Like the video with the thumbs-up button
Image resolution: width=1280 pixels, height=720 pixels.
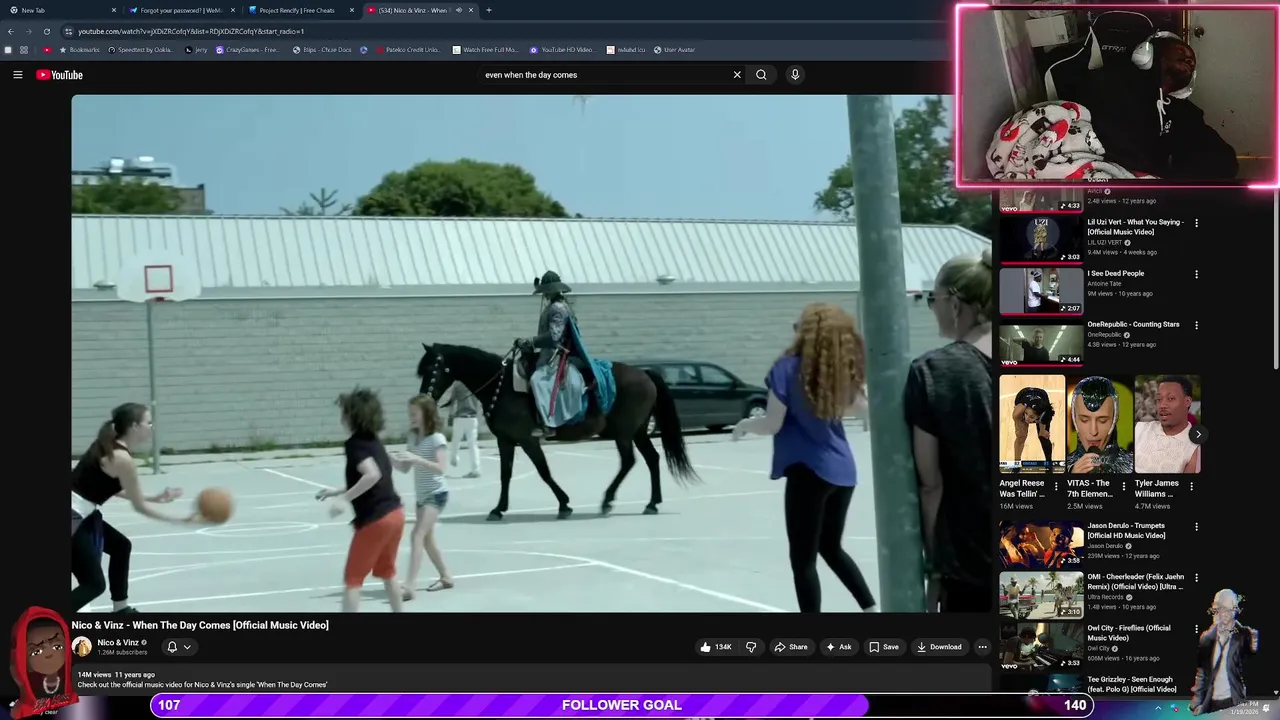point(716,647)
